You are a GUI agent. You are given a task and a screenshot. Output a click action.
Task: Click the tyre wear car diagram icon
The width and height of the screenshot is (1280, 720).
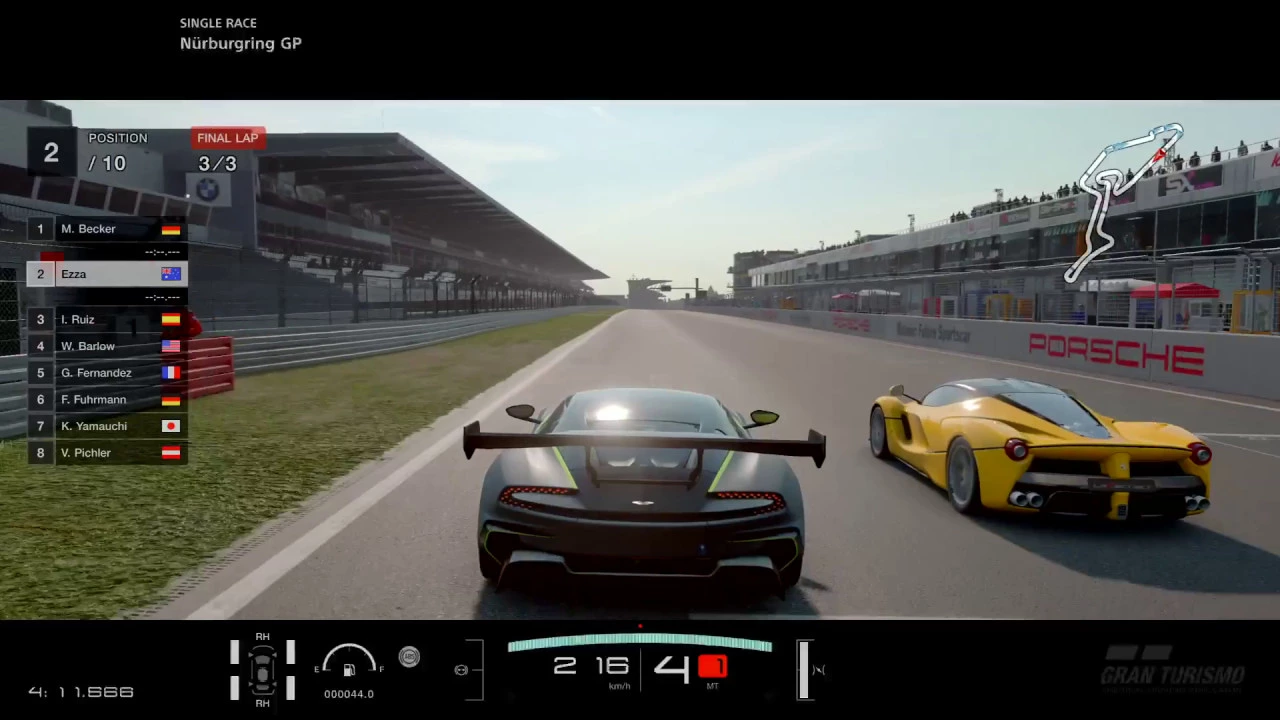(x=262, y=670)
